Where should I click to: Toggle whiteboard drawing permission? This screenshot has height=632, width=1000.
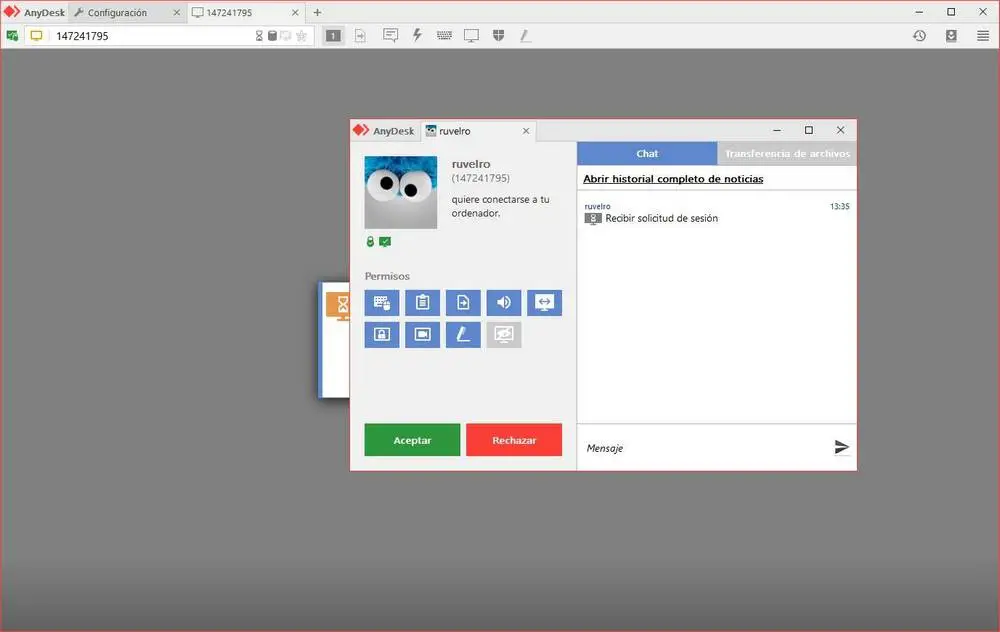pyautogui.click(x=463, y=335)
